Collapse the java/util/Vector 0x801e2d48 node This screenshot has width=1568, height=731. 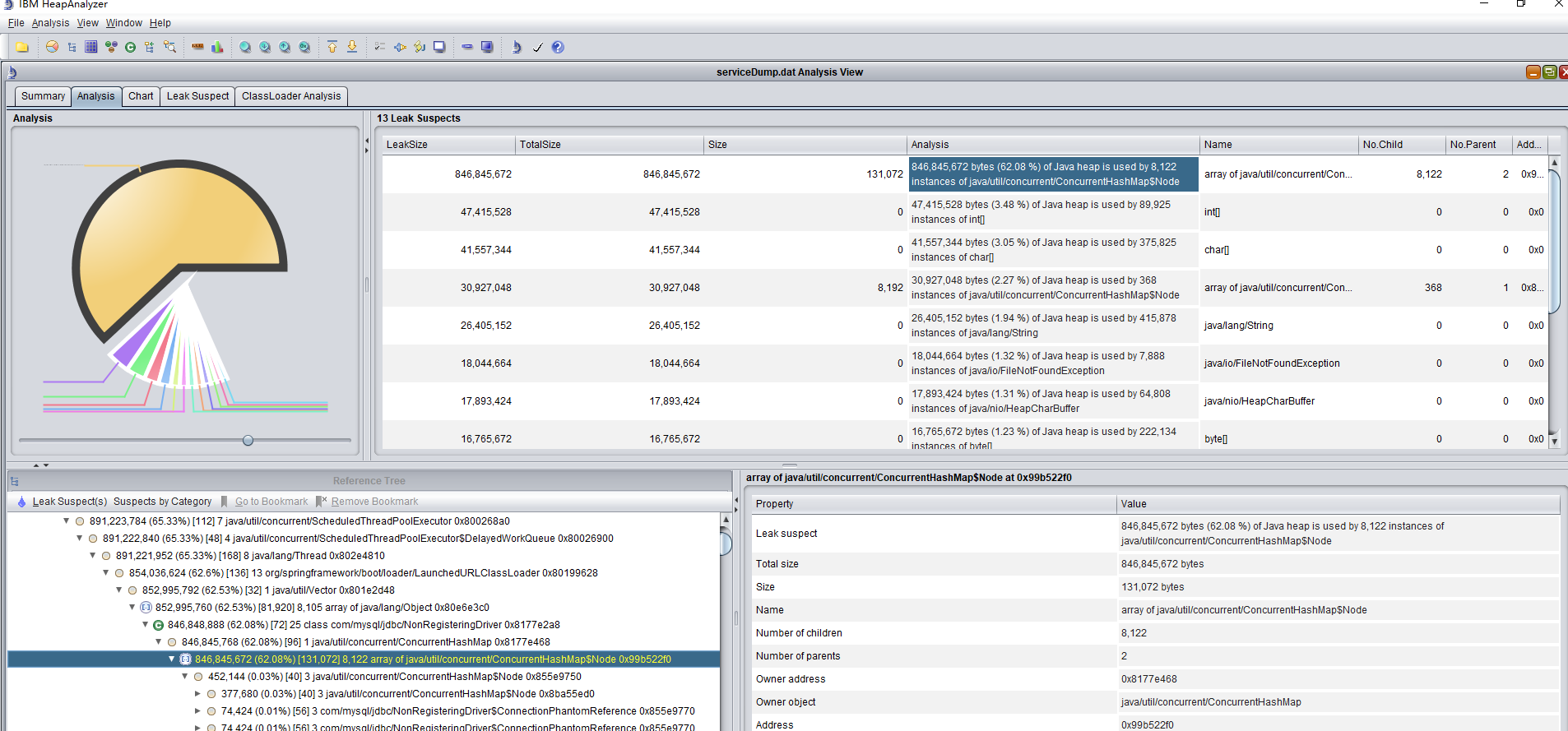(119, 590)
